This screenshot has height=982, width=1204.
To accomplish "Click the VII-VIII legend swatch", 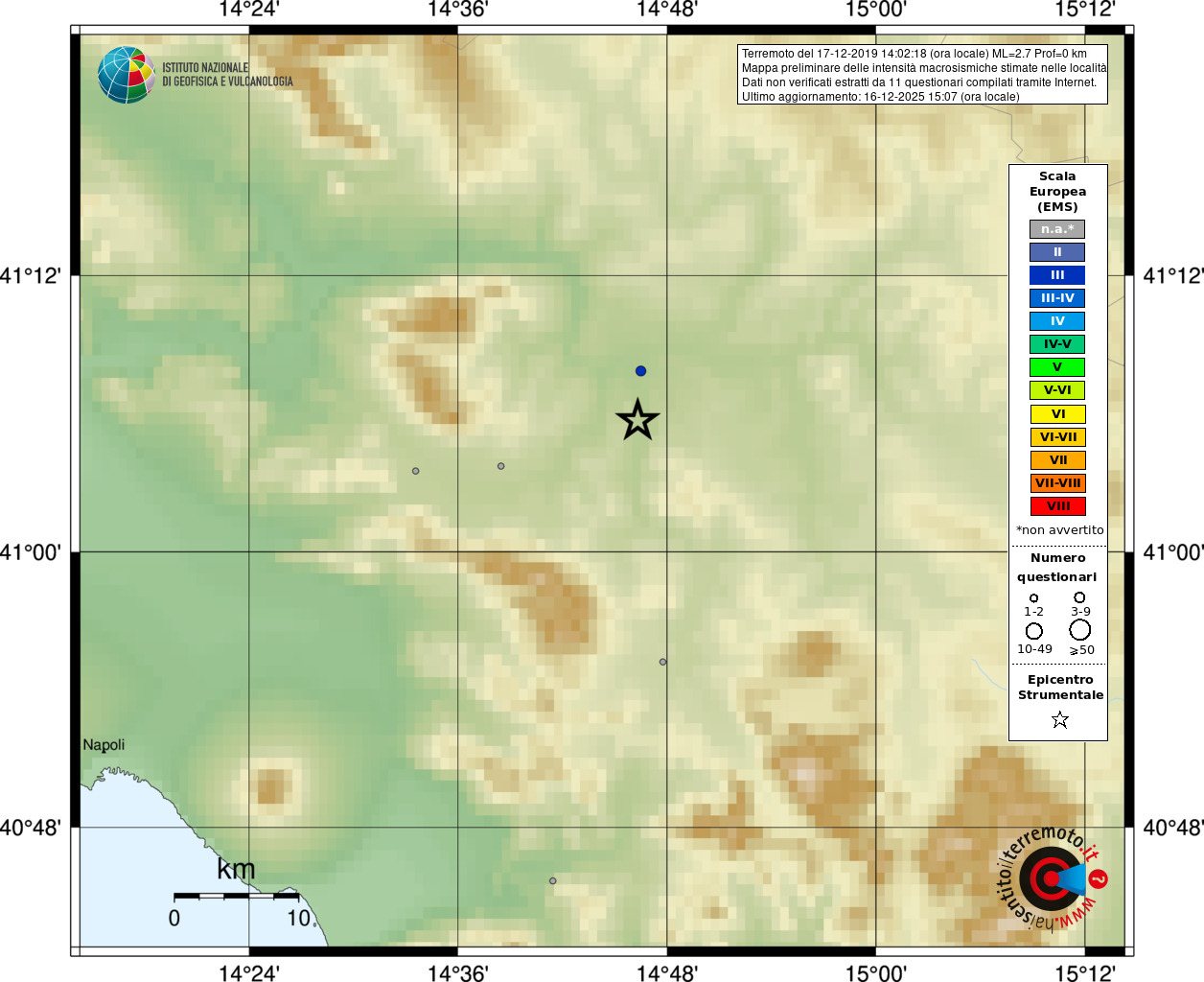I will coord(1057,483).
